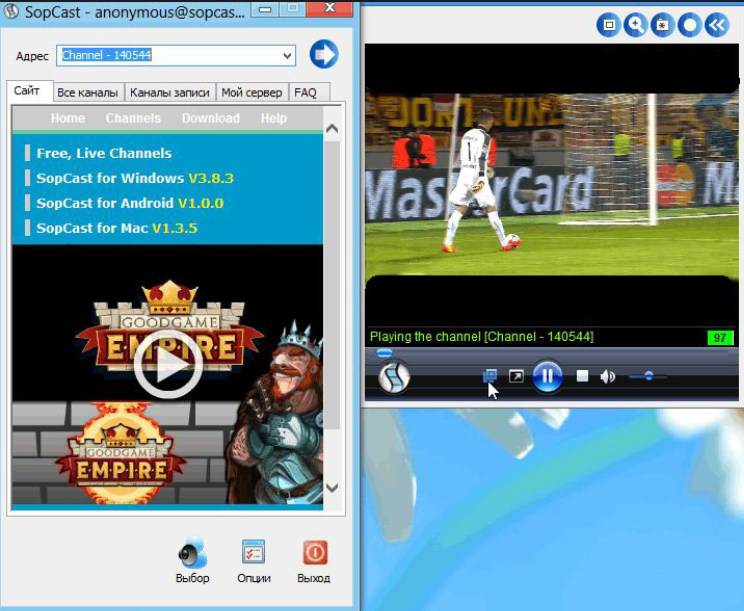Click SopCast for Windows V3.8.3 link
Screen dimensions: 744x611
[x=134, y=178]
